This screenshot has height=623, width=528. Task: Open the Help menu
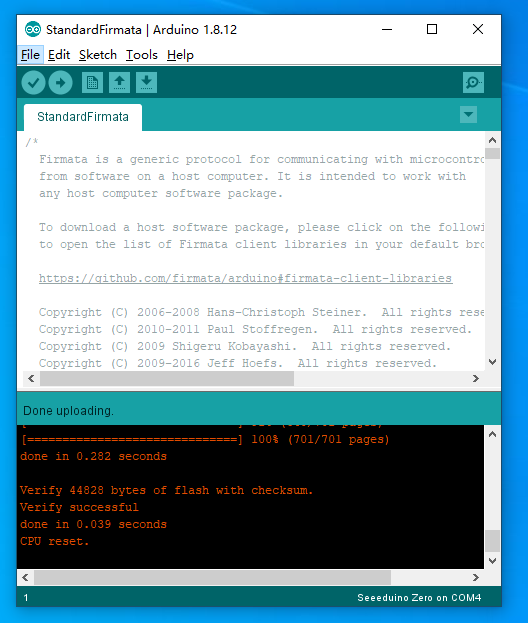180,55
